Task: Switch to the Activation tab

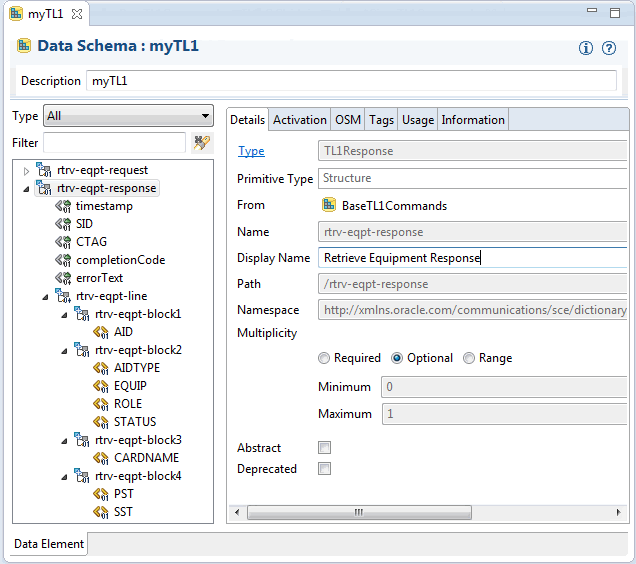Action: [300, 120]
